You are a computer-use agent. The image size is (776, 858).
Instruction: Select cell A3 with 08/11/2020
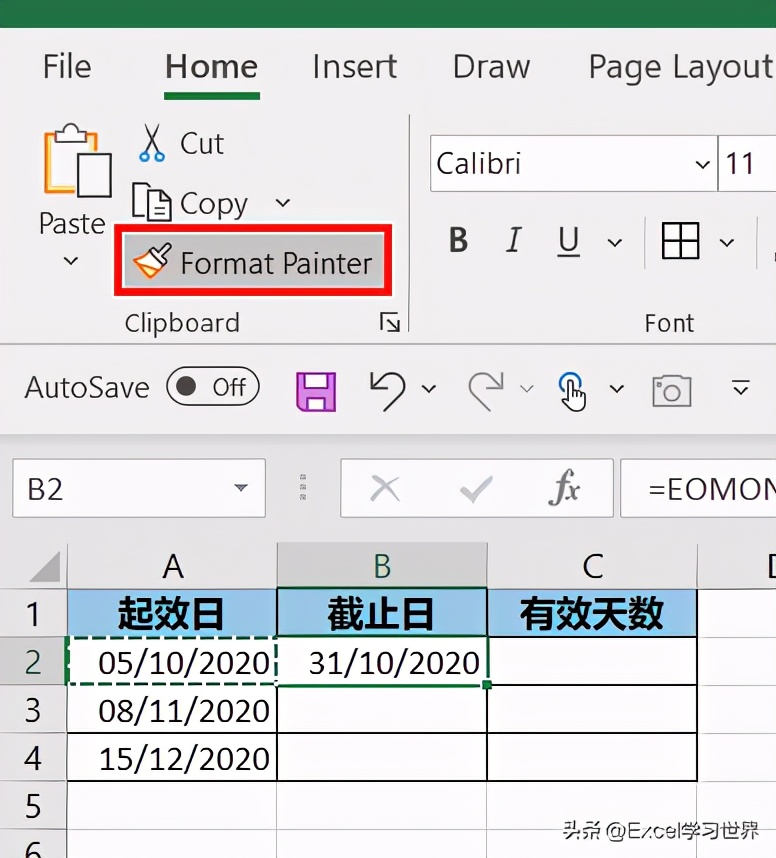(x=172, y=710)
